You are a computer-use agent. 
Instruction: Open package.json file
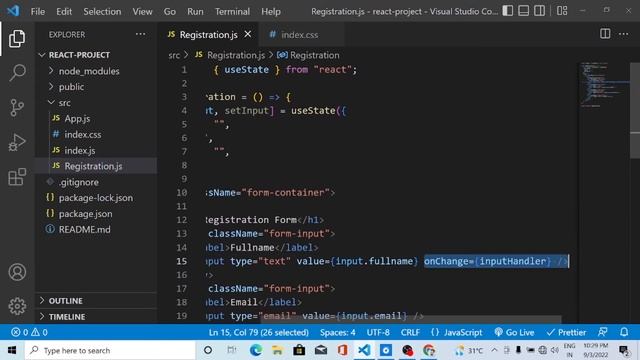coord(96,213)
